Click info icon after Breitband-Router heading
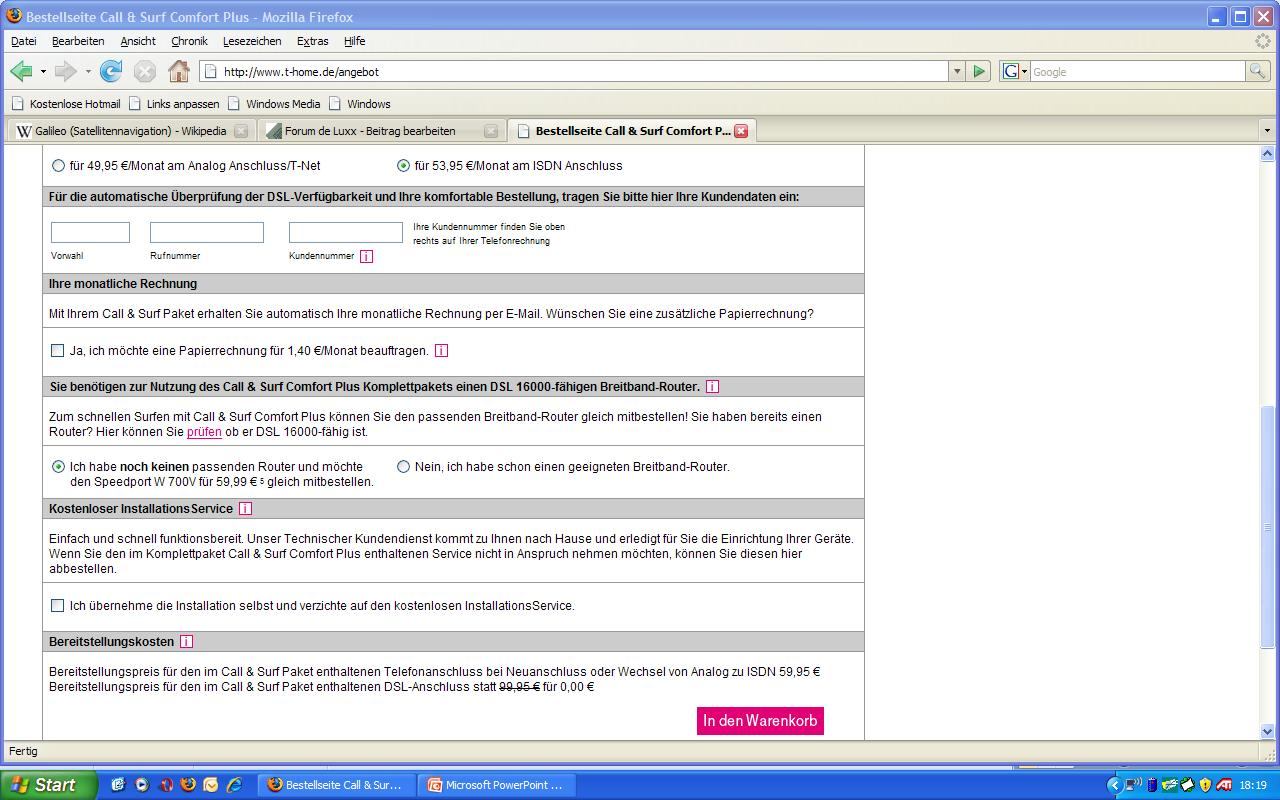This screenshot has width=1280, height=800. pos(712,387)
